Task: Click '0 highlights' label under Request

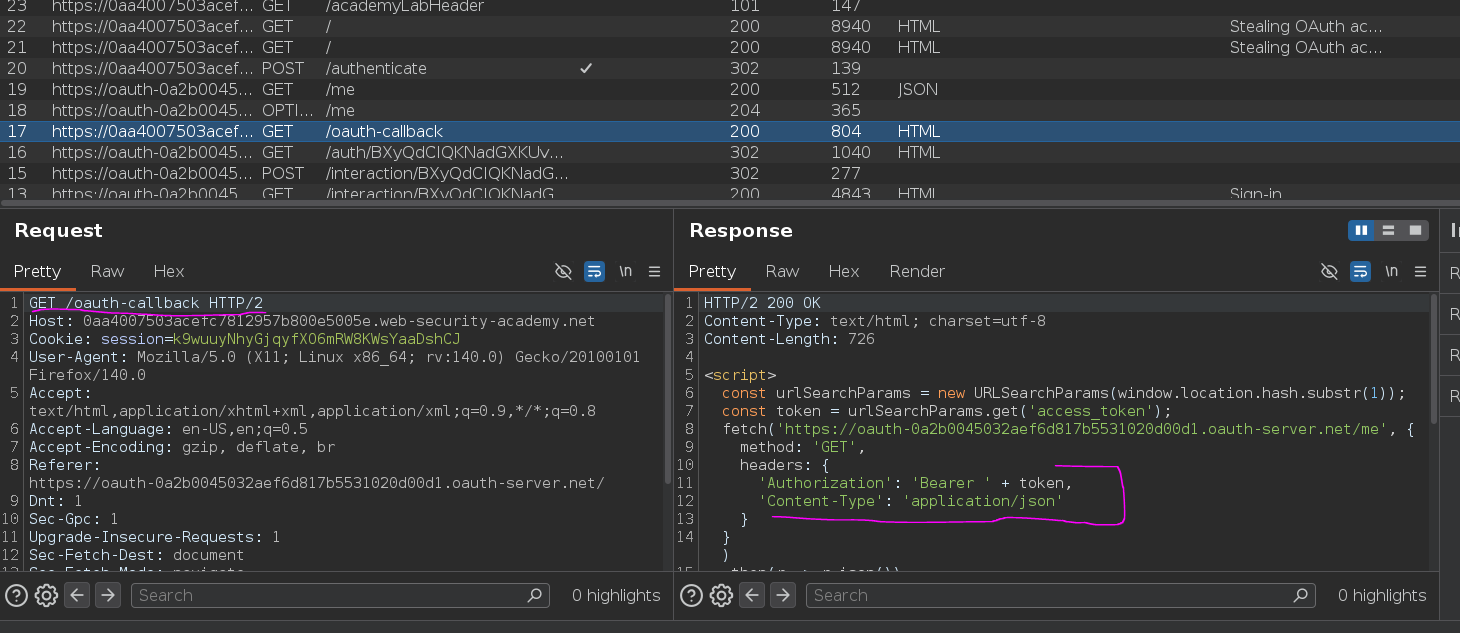Action: click(x=616, y=596)
